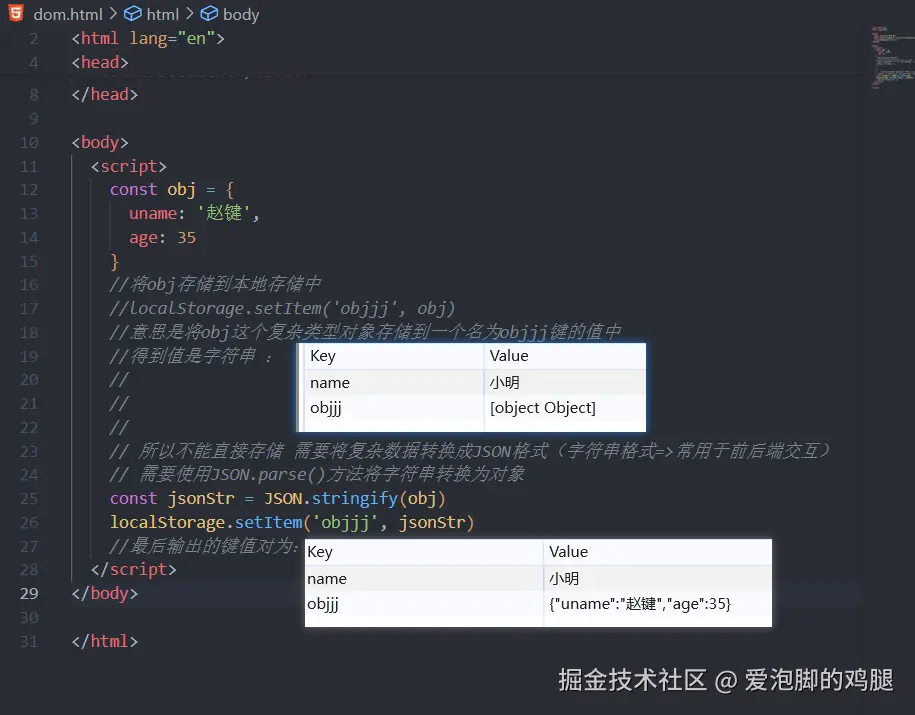
Task: Click line number 25 in gutter
Action: [x=29, y=498]
